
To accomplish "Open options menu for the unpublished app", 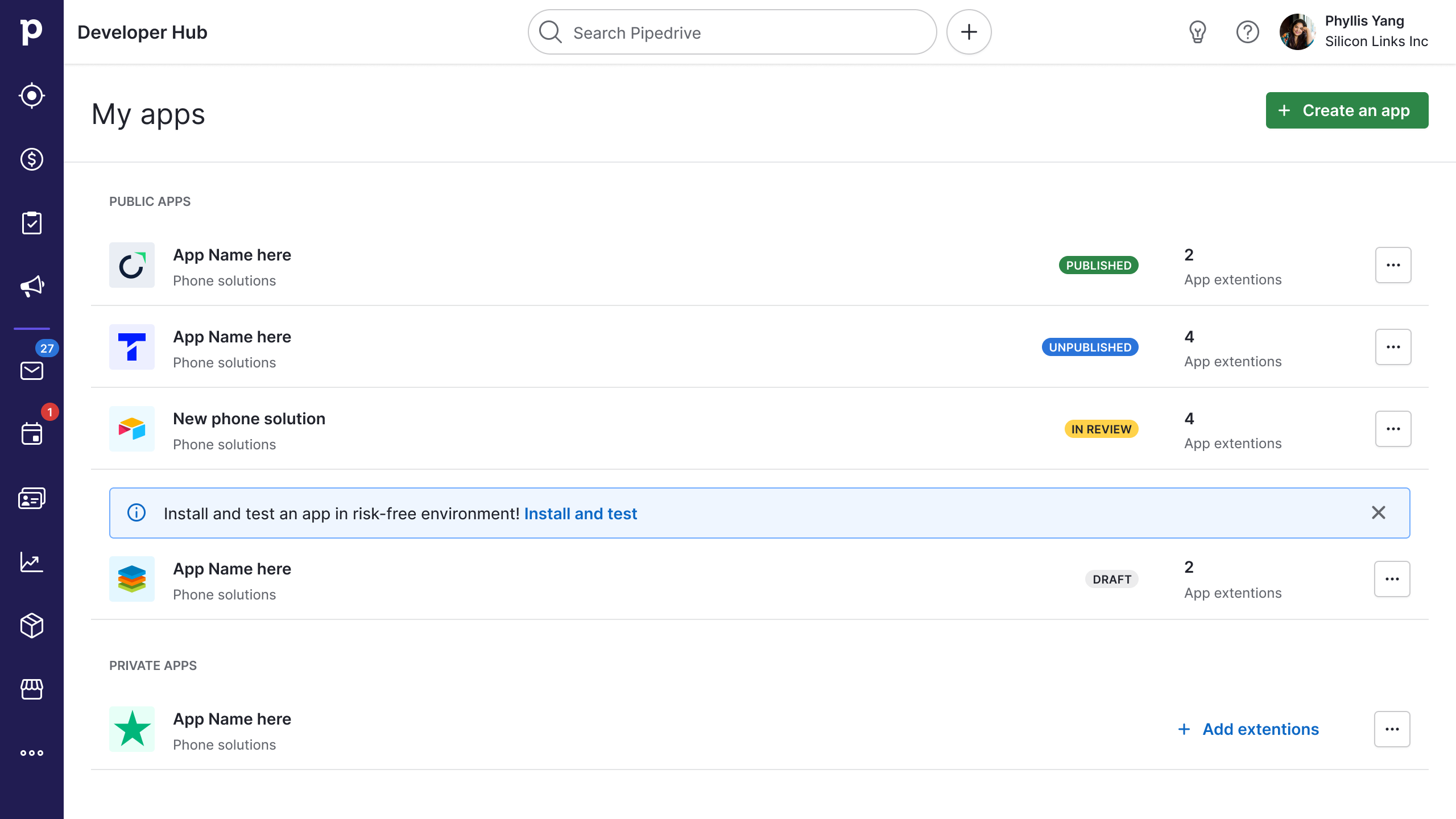I will pyautogui.click(x=1393, y=346).
